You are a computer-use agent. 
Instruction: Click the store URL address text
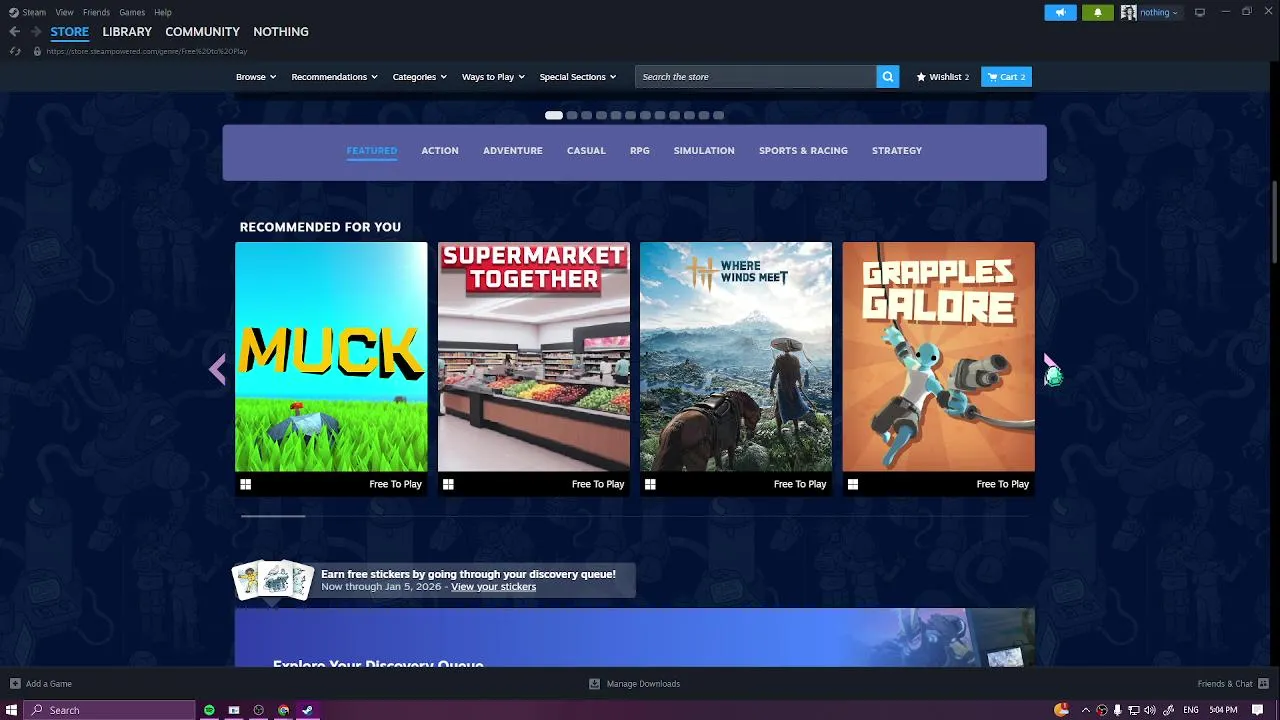[x=146, y=51]
